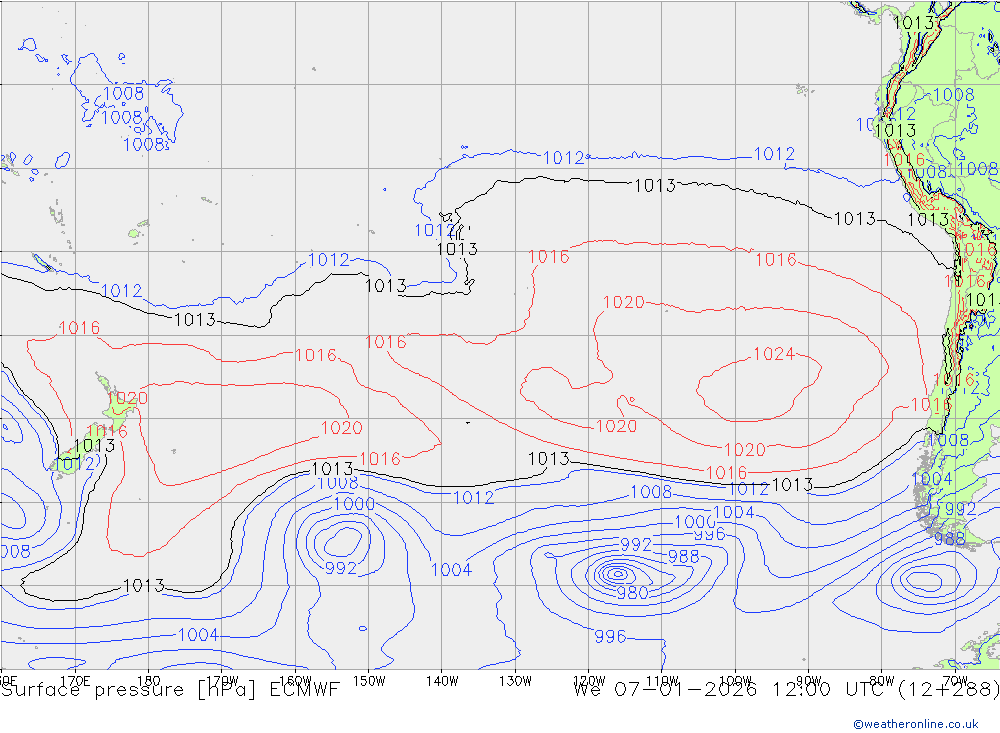Click the 1020 label directly below the 1024 high
Screen dimensions: 1000x733
(744, 450)
